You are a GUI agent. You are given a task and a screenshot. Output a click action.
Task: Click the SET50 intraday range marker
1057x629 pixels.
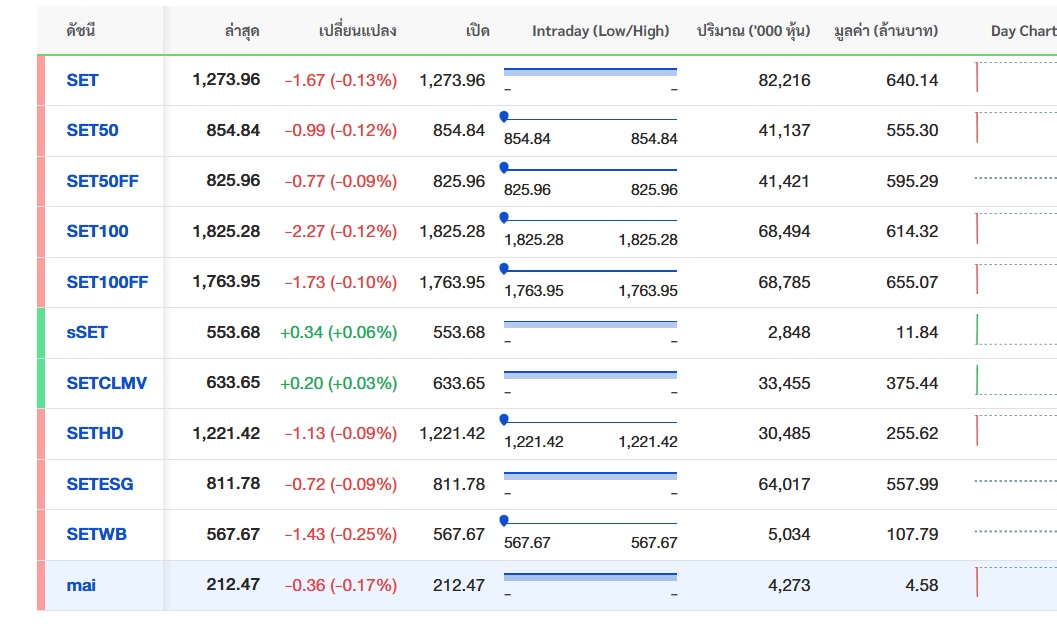[503, 117]
